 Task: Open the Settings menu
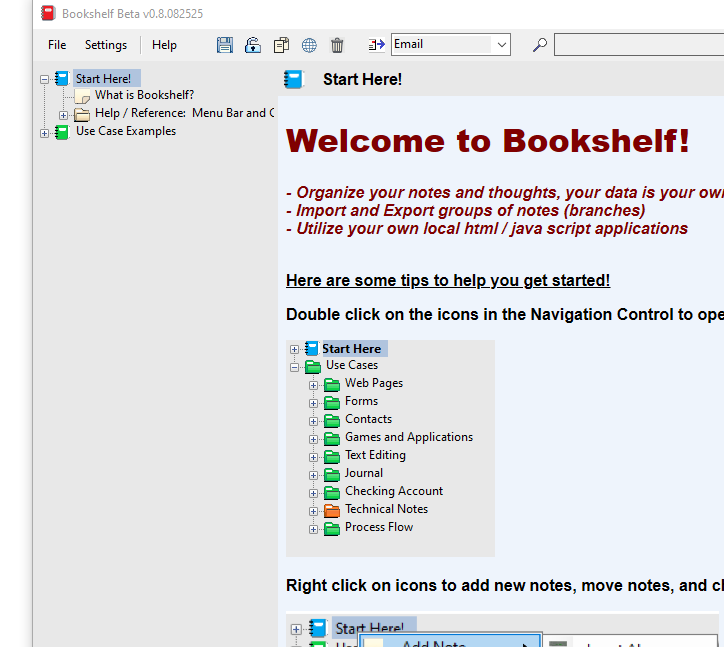pos(105,45)
